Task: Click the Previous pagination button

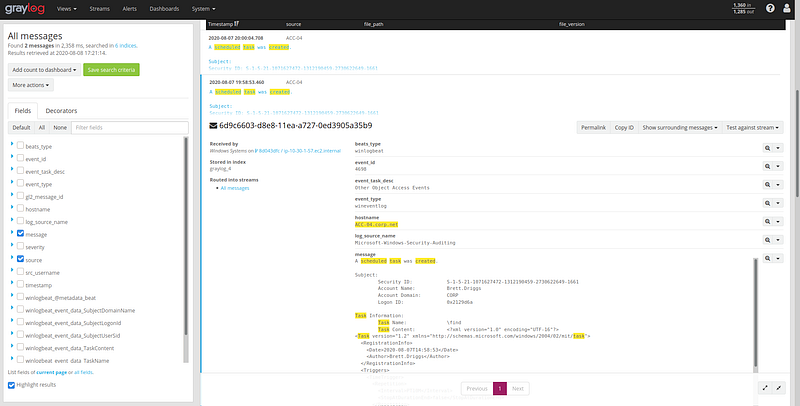Action: [x=477, y=389]
